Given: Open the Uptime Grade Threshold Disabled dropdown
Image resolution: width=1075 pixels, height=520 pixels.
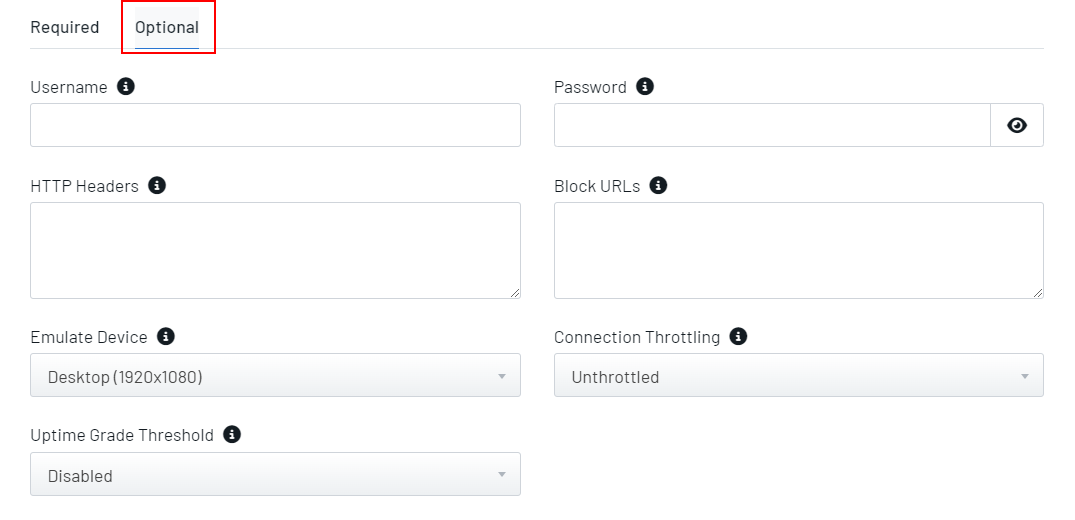Looking at the screenshot, I should pyautogui.click(x=276, y=474).
